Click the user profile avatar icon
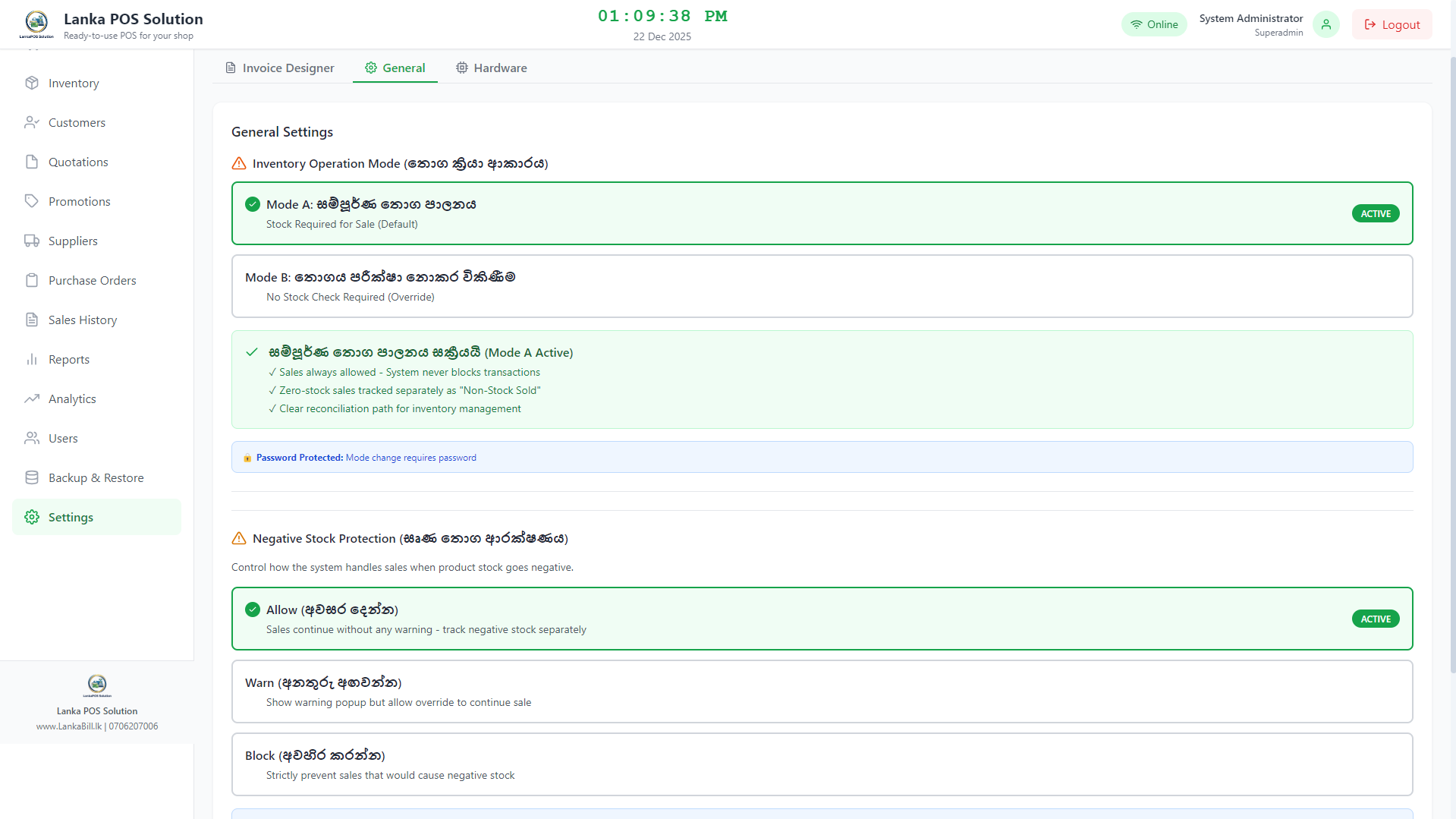The width and height of the screenshot is (1456, 819). [1325, 24]
